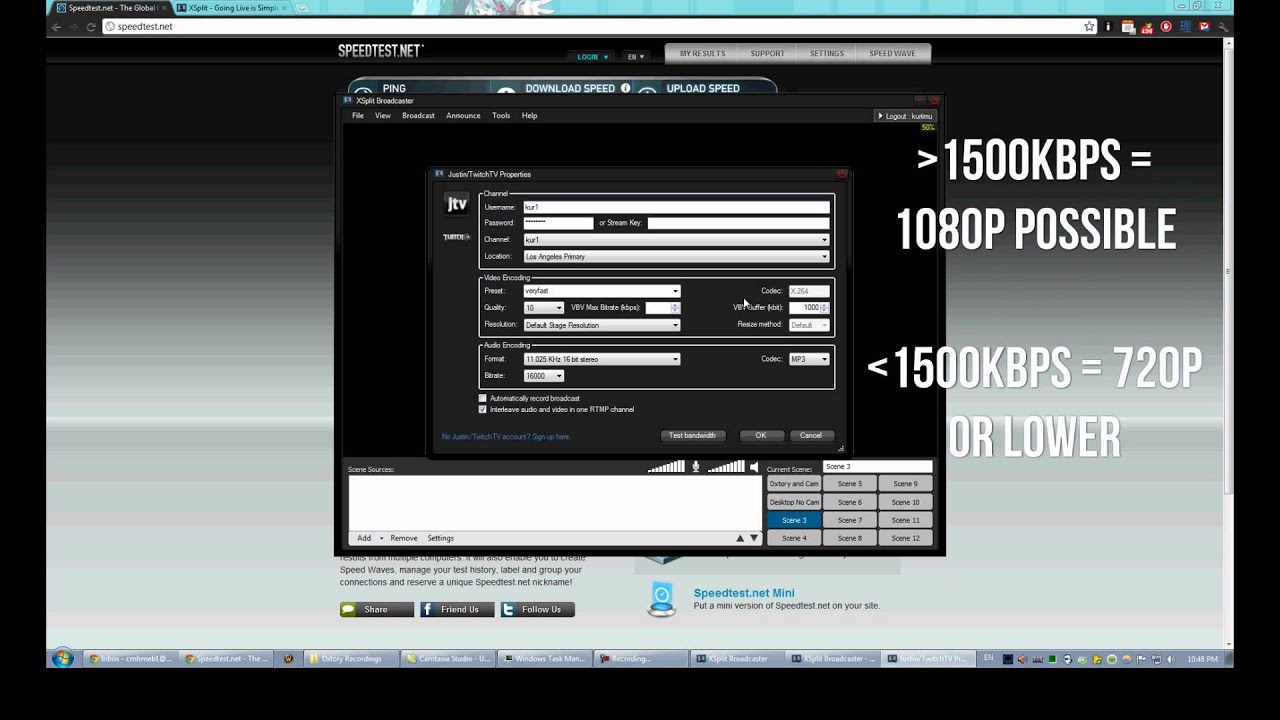Switch to Scene 5
1280x720 pixels.
click(x=850, y=484)
